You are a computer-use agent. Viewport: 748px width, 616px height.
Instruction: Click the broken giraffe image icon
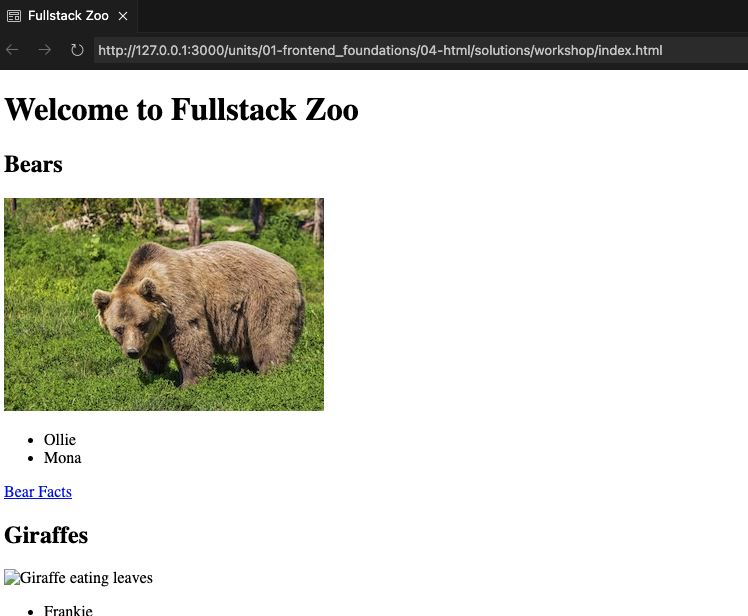(x=12, y=578)
